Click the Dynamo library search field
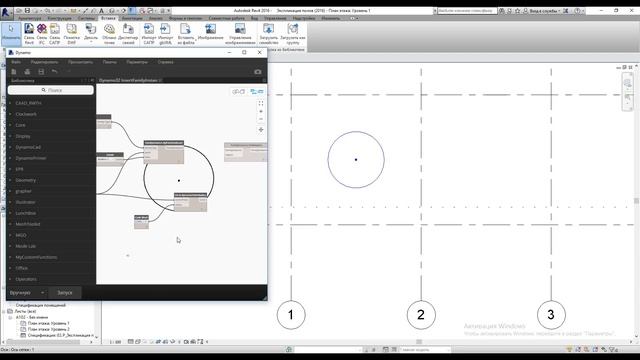Screen dimensions: 640x360 [x=51, y=90]
